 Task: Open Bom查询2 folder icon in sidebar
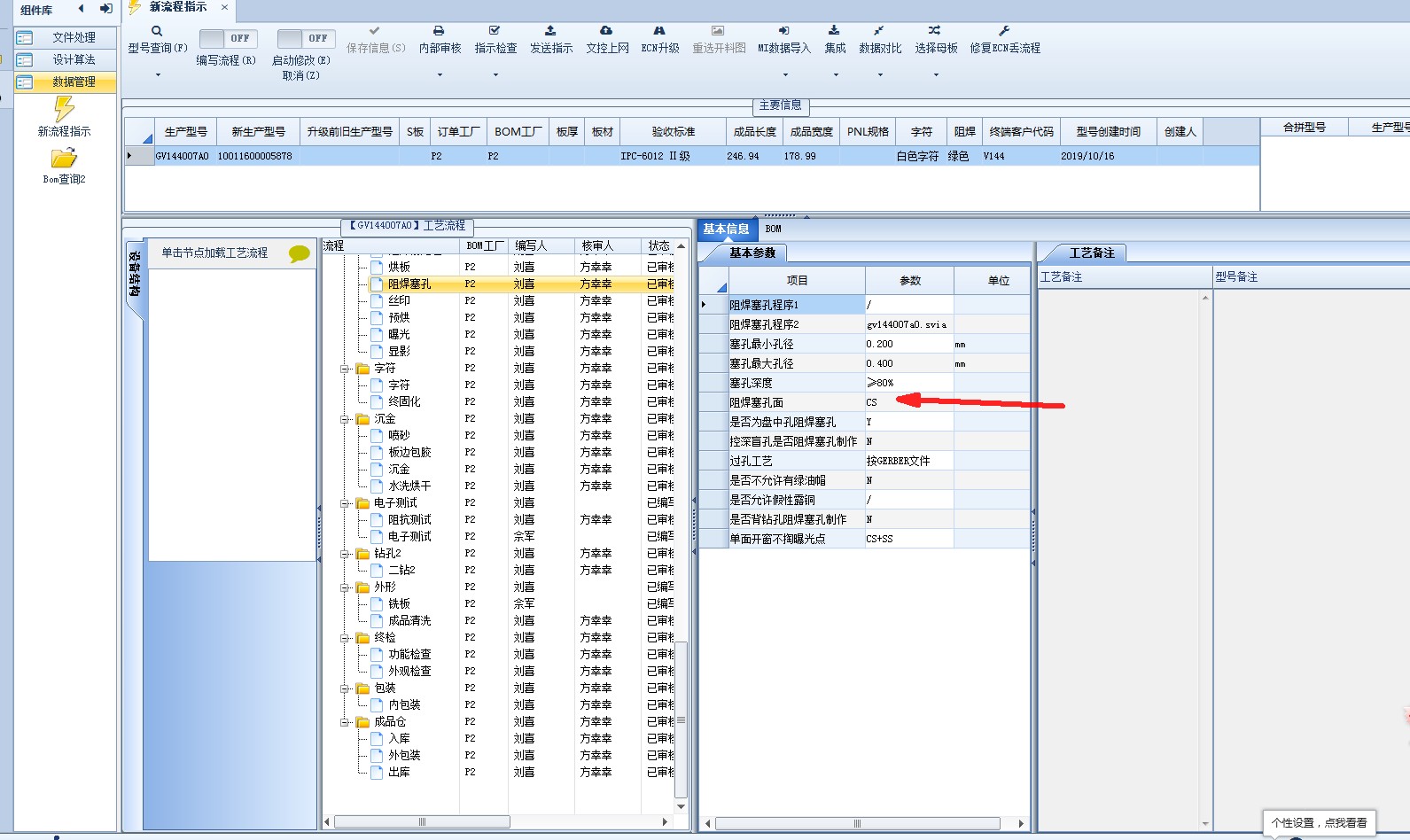64,159
